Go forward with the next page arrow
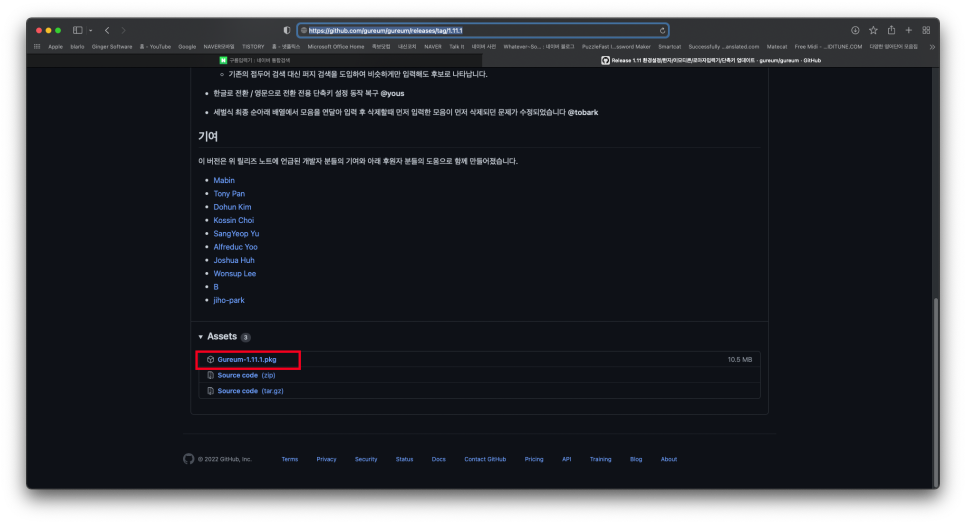Image resolution: width=966 pixels, height=524 pixels. tap(123, 30)
